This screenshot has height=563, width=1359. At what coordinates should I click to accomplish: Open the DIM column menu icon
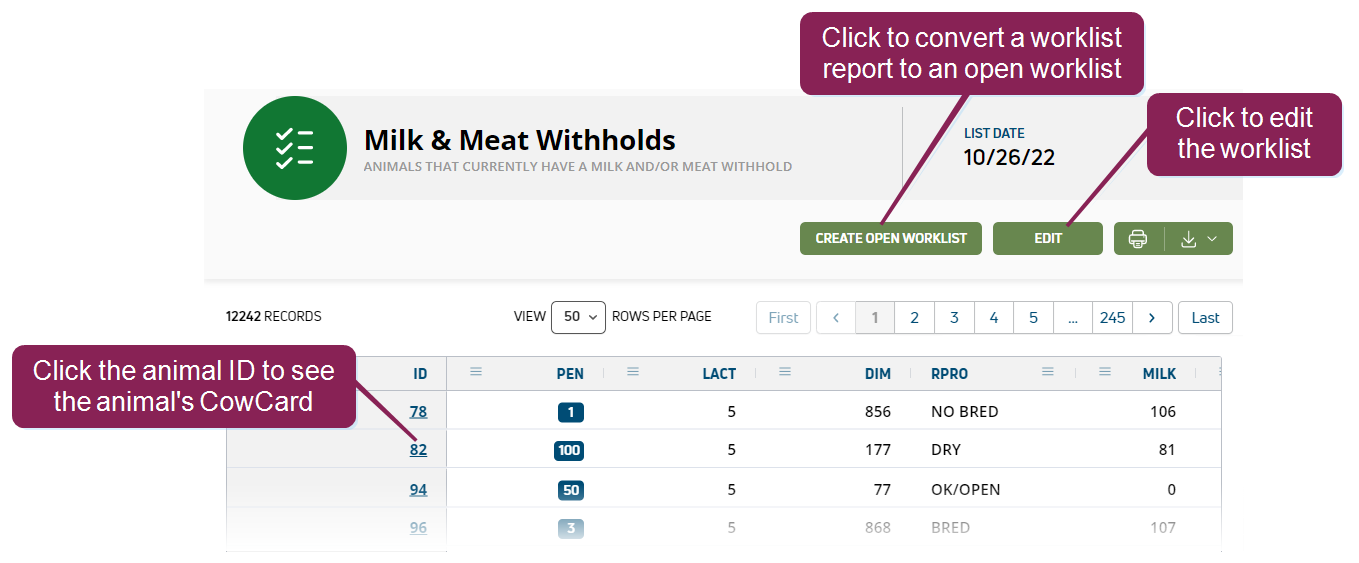tap(785, 372)
